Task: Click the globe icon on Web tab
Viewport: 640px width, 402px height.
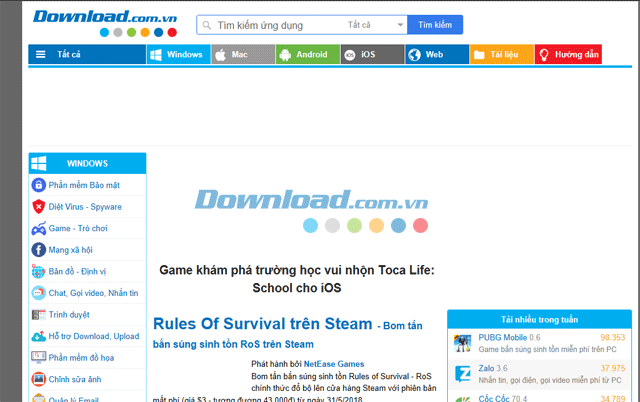Action: pos(414,55)
